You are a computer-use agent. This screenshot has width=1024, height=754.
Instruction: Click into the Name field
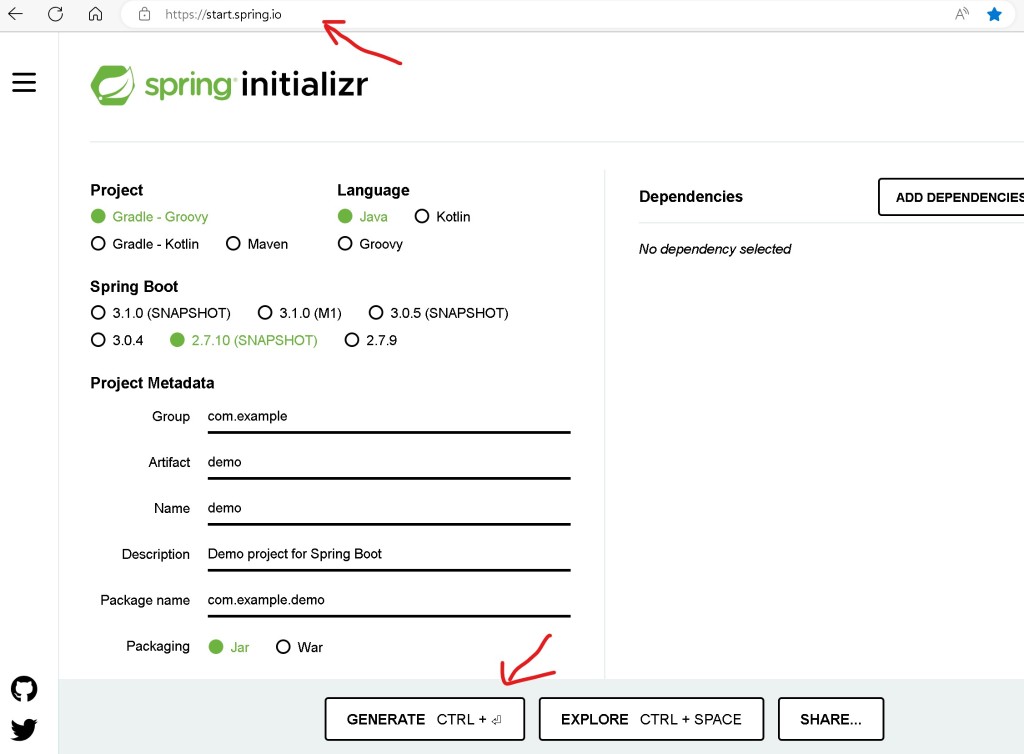click(x=389, y=509)
